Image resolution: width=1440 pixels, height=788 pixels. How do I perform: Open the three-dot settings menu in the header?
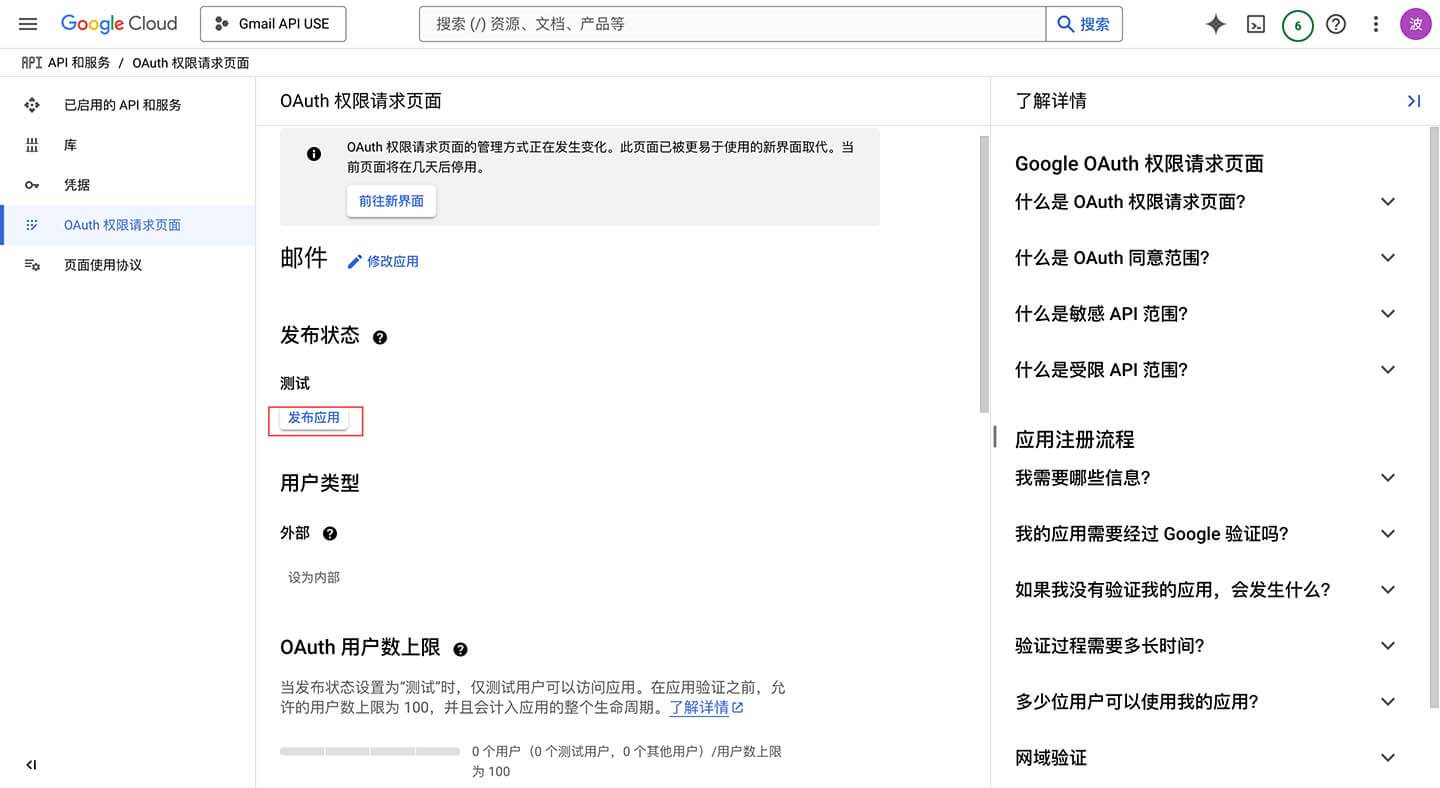click(1376, 25)
